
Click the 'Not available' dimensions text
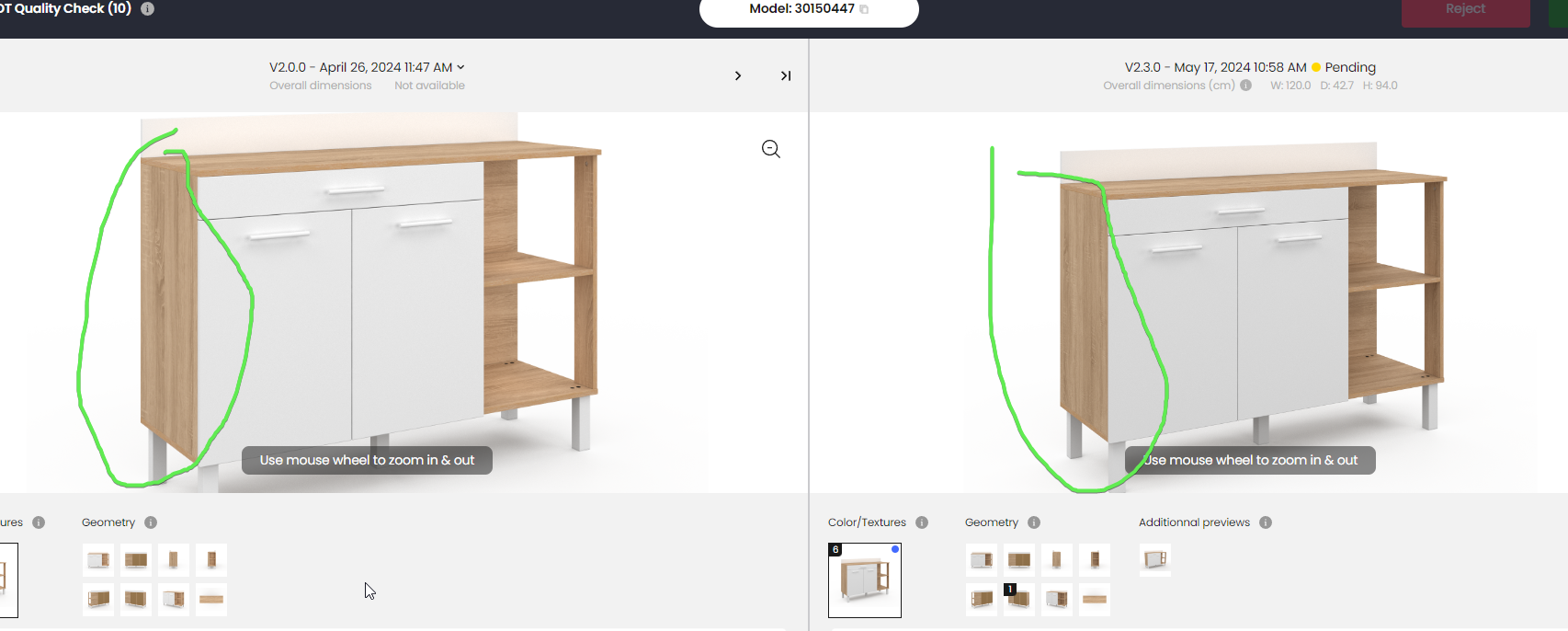[x=429, y=86]
